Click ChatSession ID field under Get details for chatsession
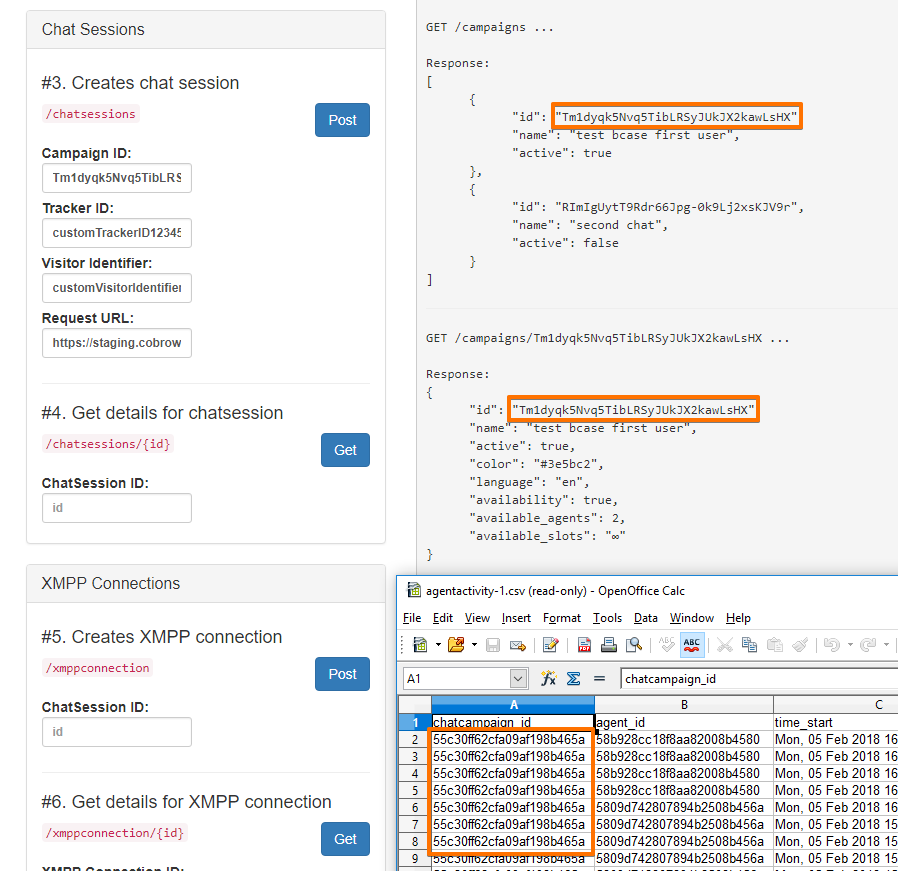The image size is (898, 871). pyautogui.click(x=117, y=508)
